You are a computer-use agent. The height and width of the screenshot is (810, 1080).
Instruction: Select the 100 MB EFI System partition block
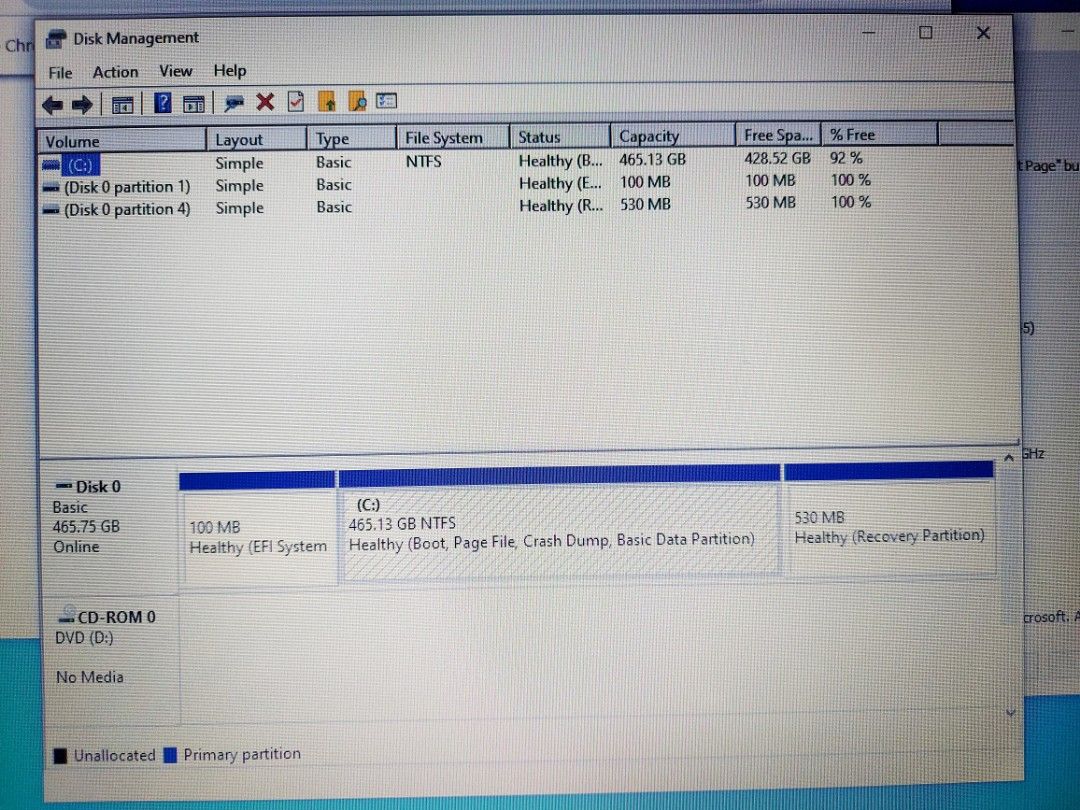257,525
